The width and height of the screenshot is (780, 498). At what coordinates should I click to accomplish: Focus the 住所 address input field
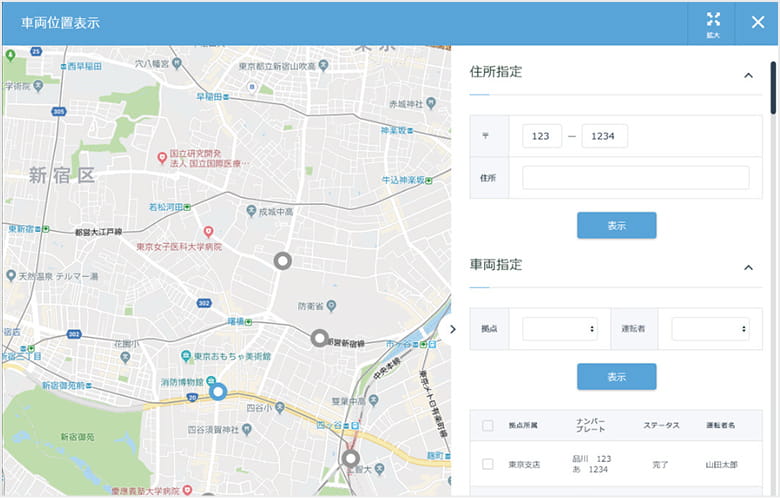[635, 178]
